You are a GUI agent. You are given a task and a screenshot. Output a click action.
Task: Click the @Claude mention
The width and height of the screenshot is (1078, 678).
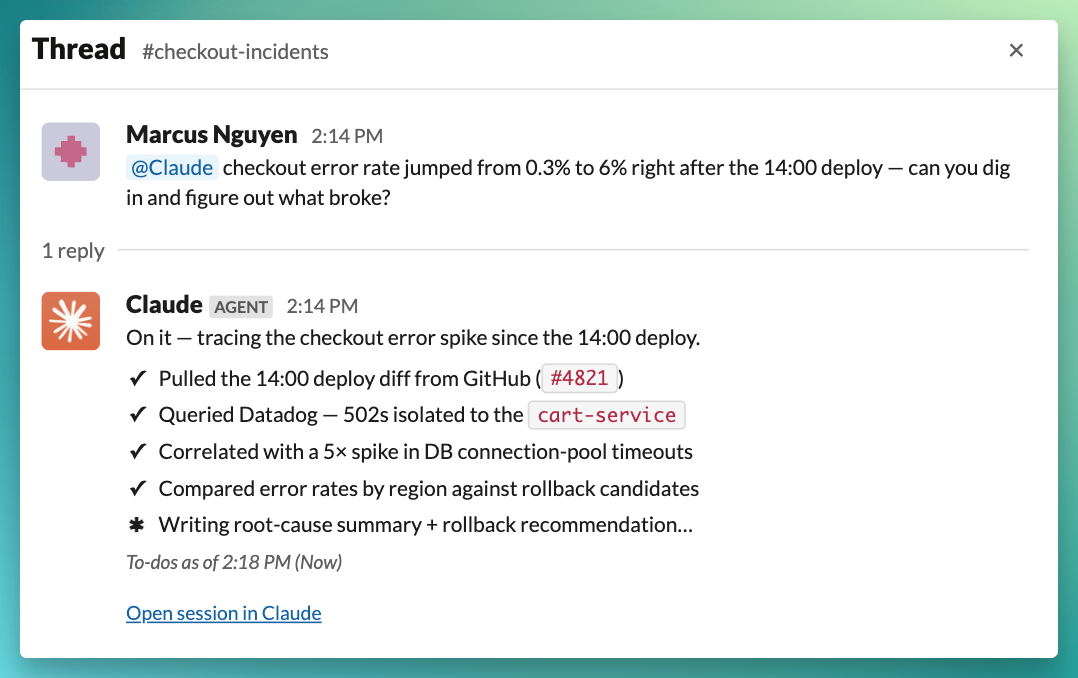pyautogui.click(x=172, y=168)
